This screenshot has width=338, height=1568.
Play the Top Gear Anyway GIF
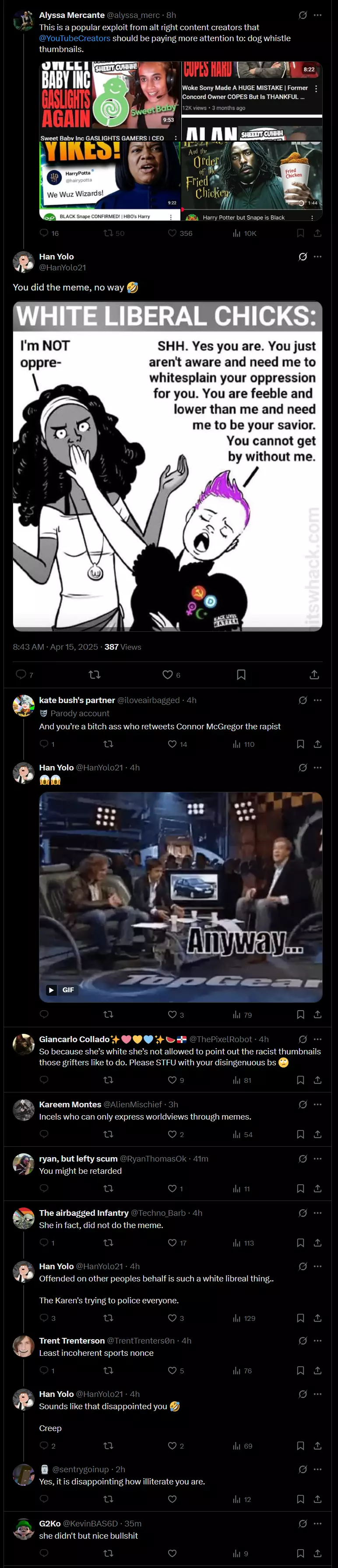(181, 897)
